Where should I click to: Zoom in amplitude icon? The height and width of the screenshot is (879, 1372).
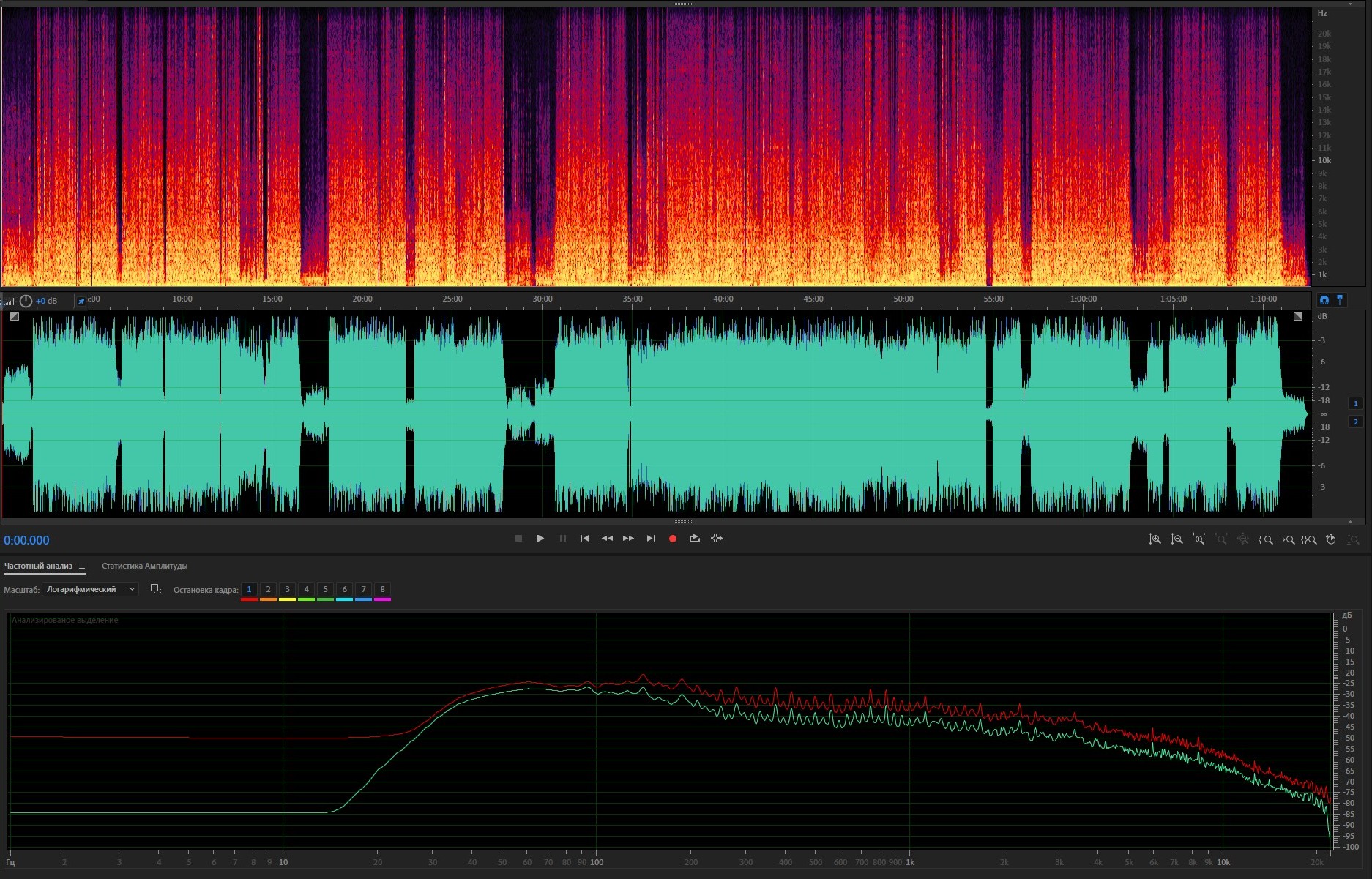pos(1155,539)
